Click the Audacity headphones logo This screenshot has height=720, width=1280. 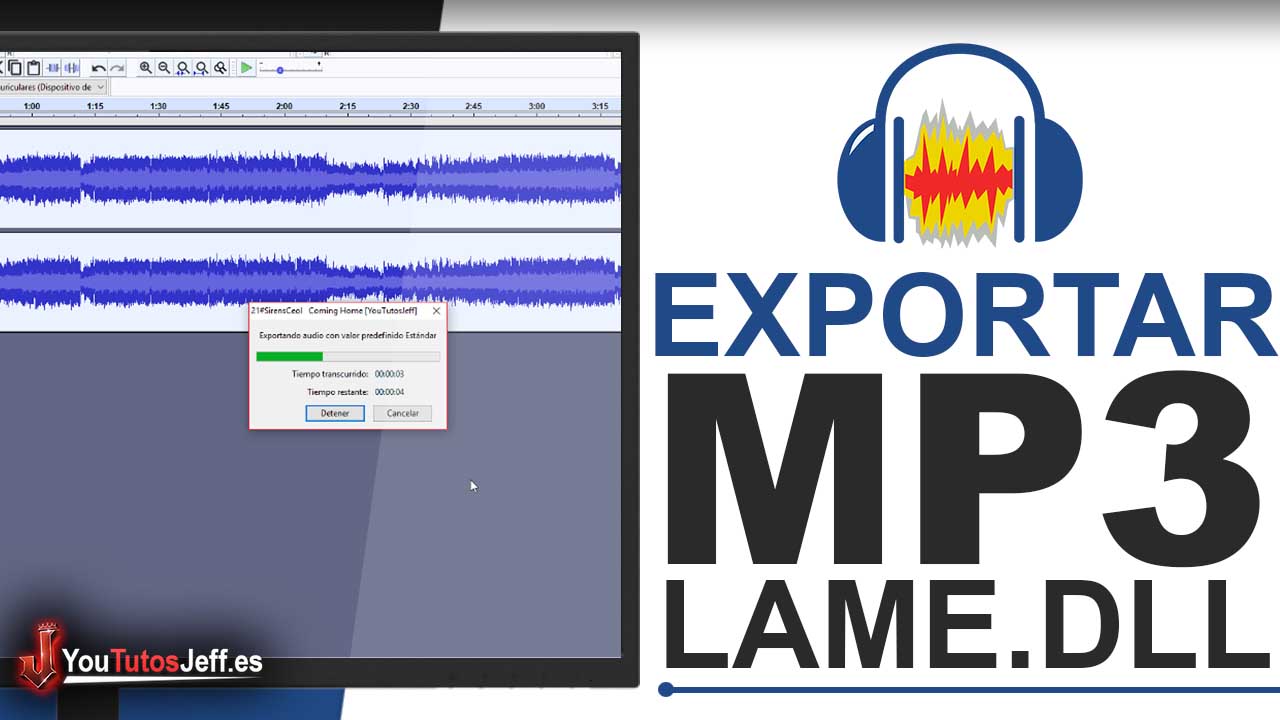959,146
